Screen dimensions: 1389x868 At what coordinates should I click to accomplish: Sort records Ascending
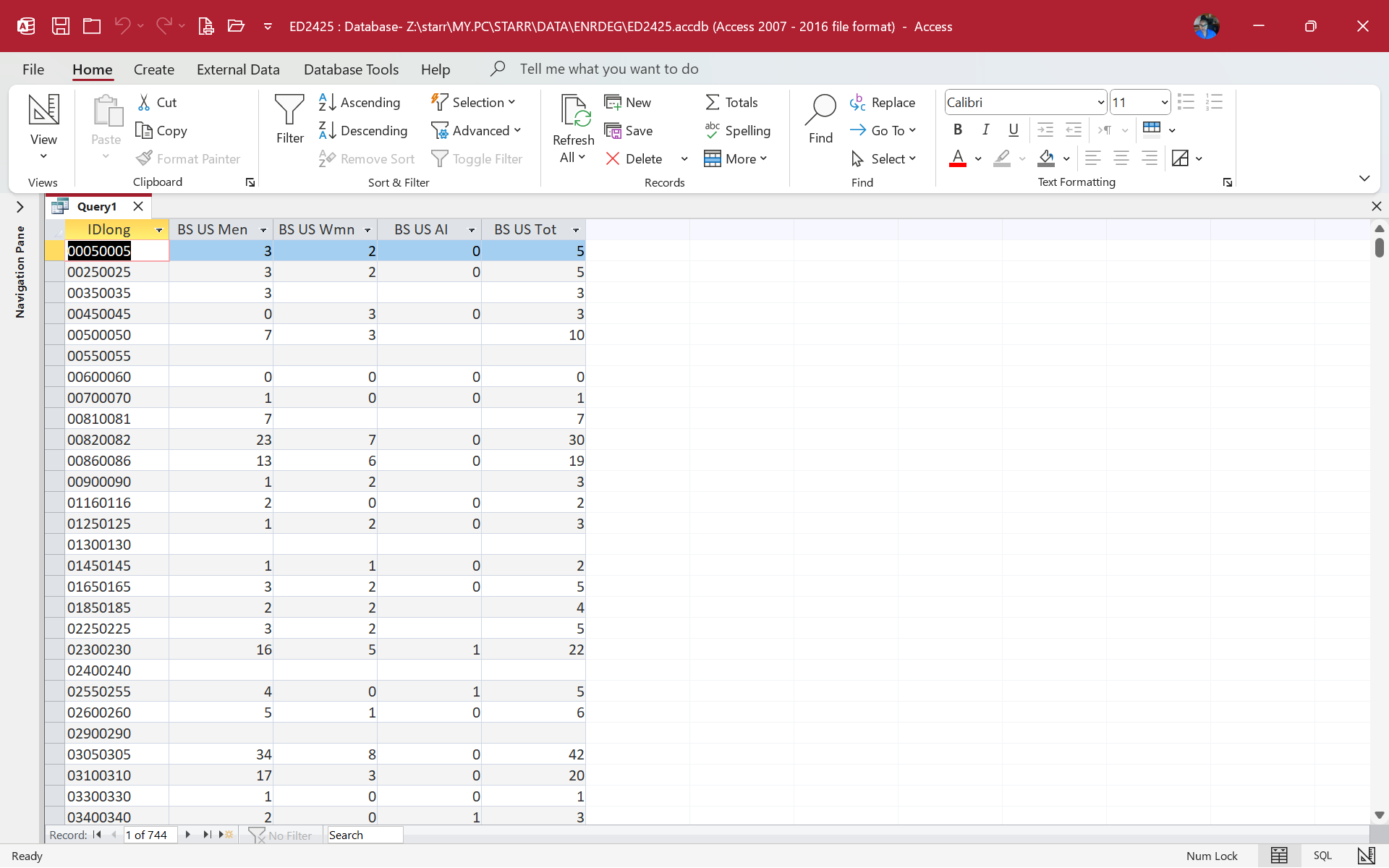pyautogui.click(x=360, y=102)
